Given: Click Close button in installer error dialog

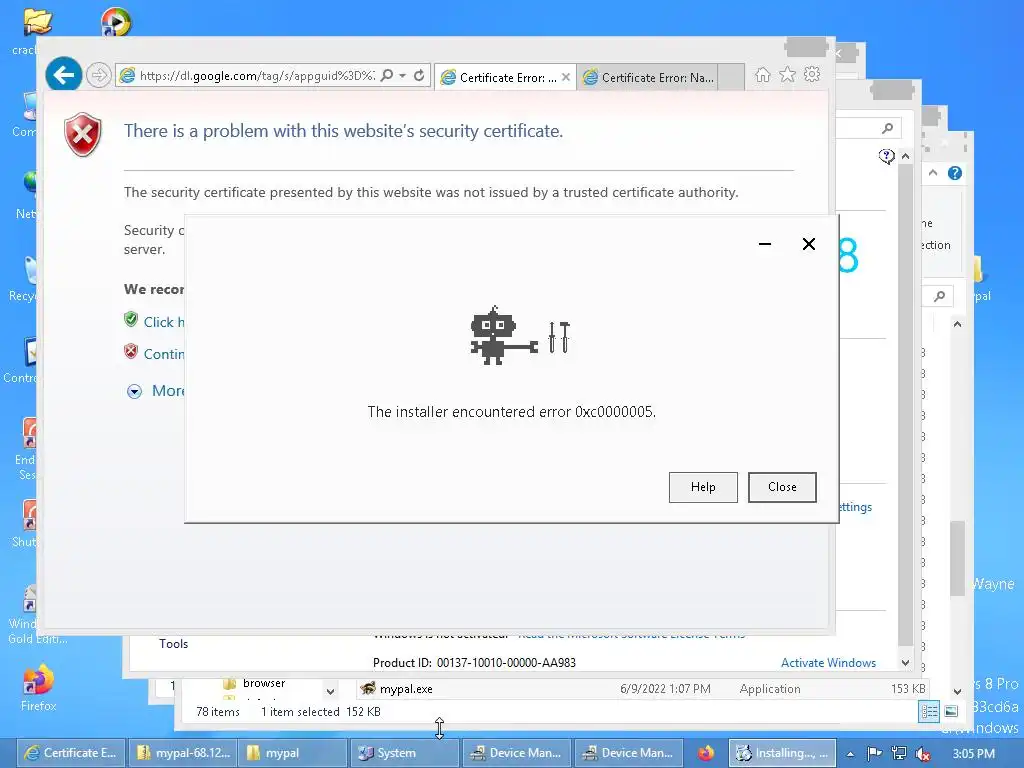Looking at the screenshot, I should click(x=782, y=487).
